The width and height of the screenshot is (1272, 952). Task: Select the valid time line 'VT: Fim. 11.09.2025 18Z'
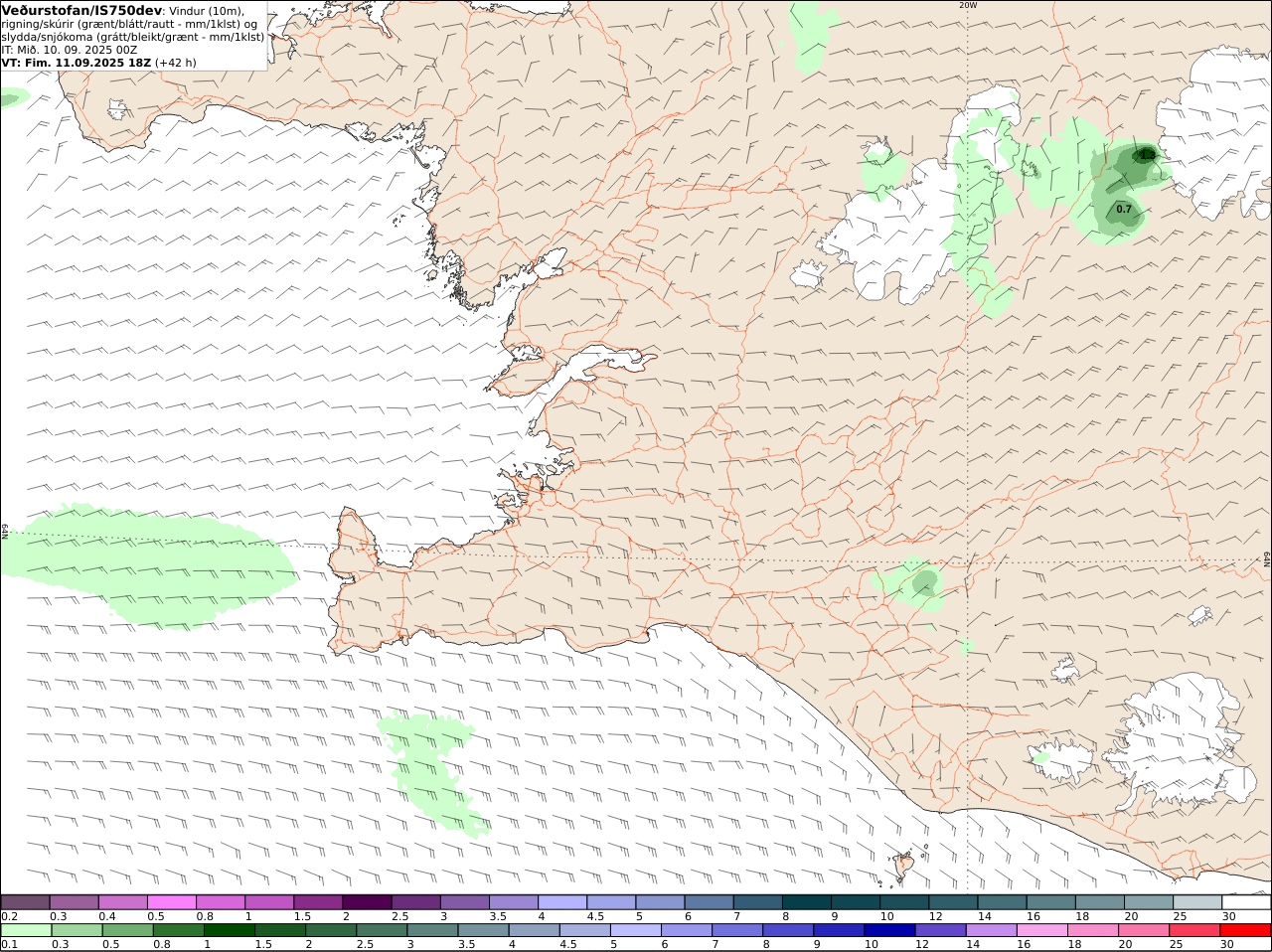[77, 63]
